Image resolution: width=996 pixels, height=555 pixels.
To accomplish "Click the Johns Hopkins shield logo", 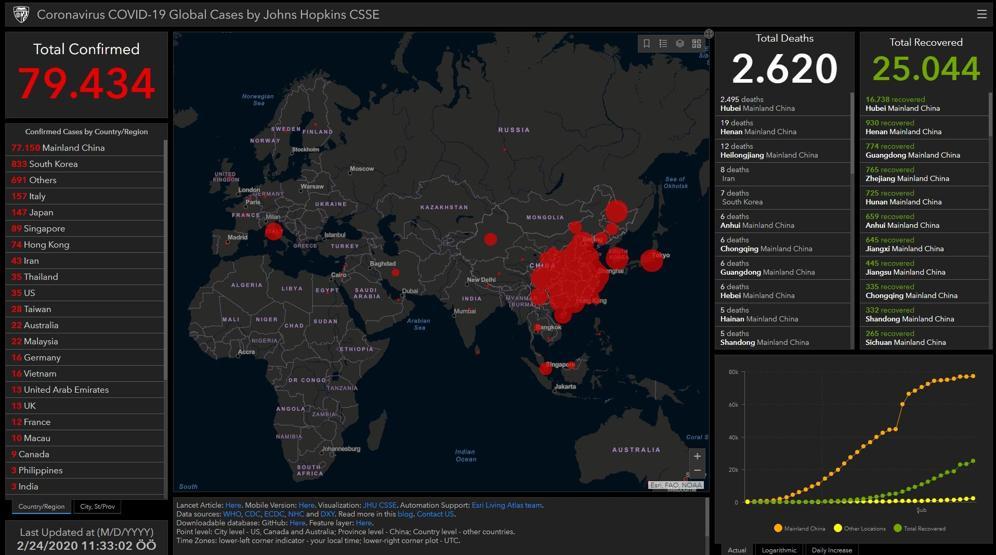I will 21,14.
